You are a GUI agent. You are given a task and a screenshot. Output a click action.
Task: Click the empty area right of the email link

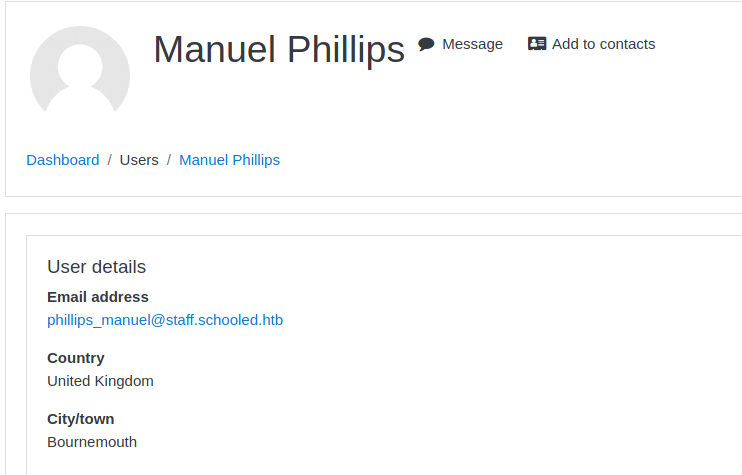tap(500, 321)
